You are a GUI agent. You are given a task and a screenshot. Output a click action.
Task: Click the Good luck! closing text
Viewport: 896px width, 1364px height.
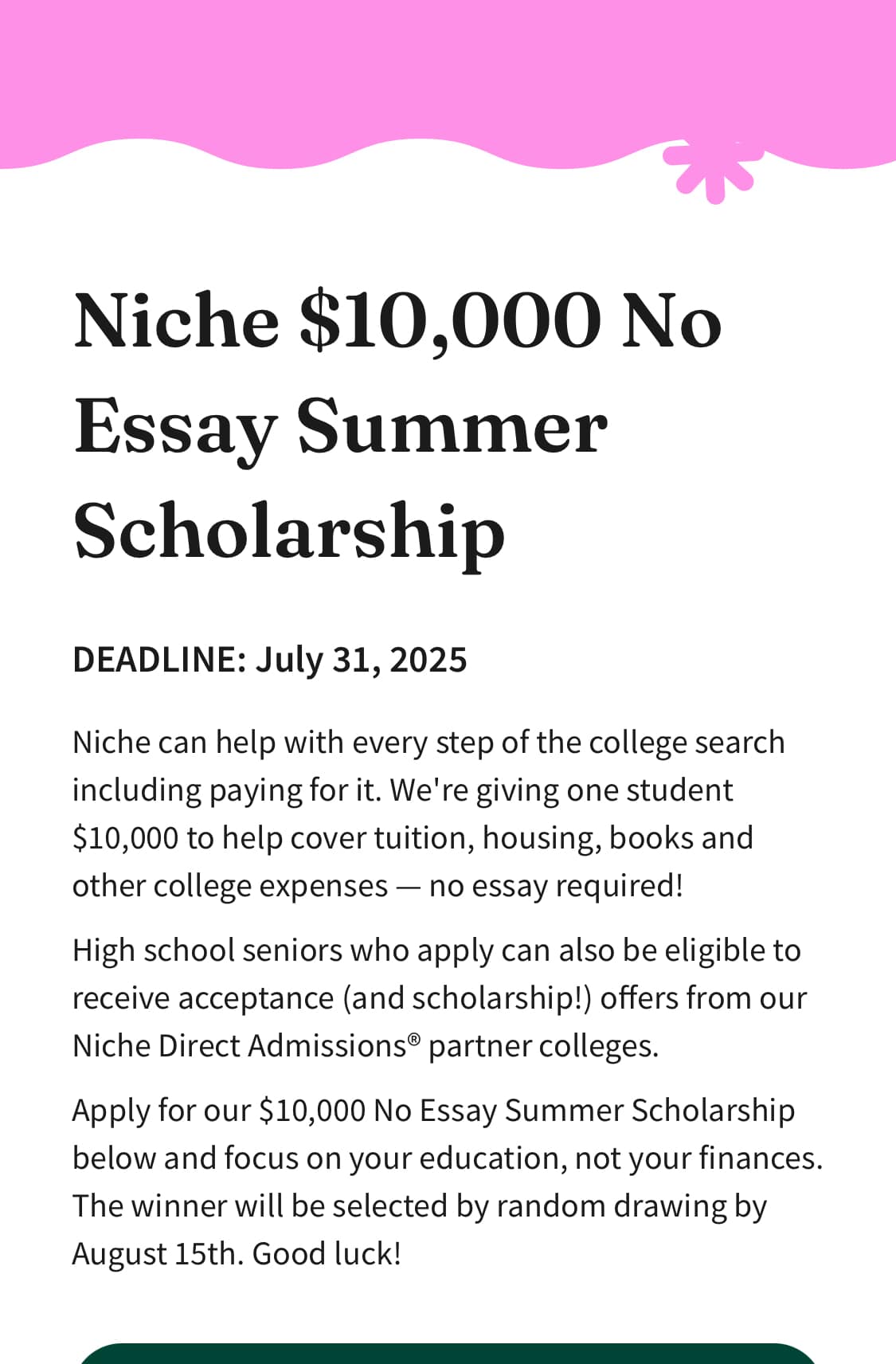point(327,1254)
